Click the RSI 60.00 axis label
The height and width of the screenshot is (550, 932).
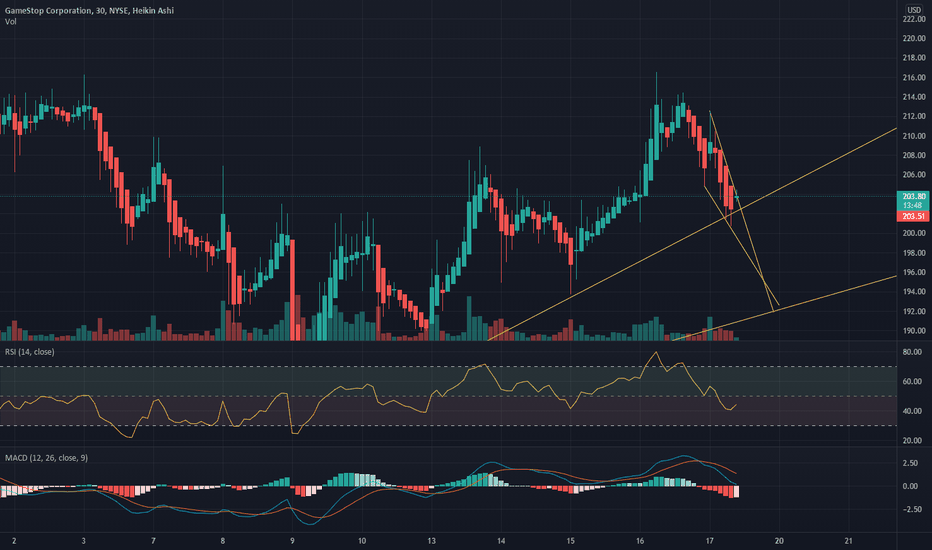pyautogui.click(x=912, y=382)
